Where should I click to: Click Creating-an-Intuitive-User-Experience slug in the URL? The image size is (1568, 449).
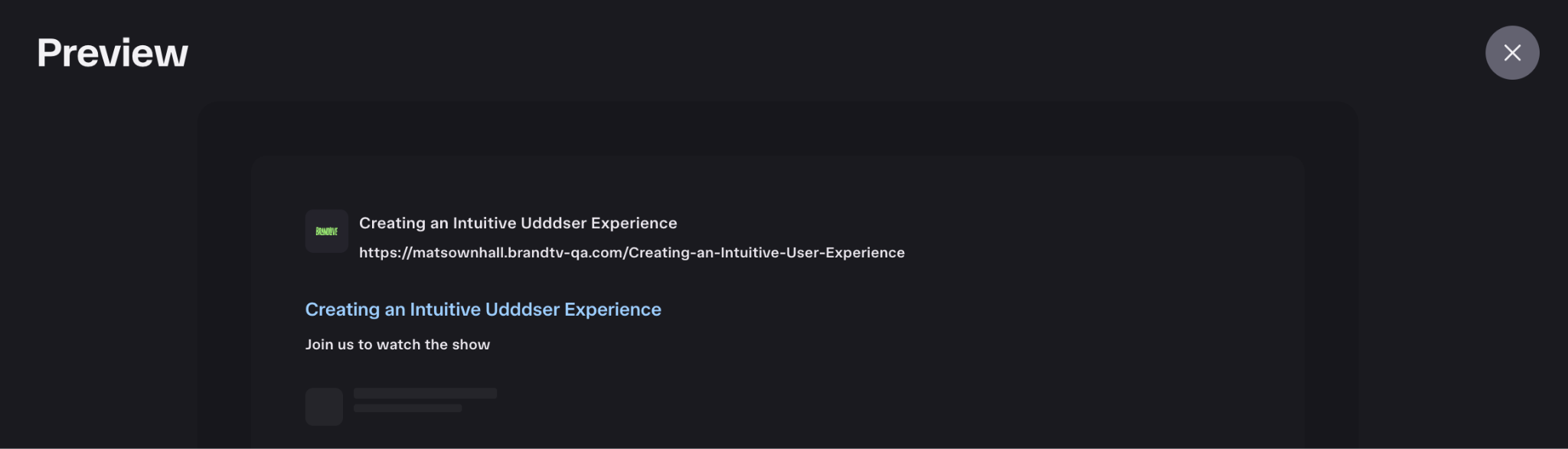point(766,253)
